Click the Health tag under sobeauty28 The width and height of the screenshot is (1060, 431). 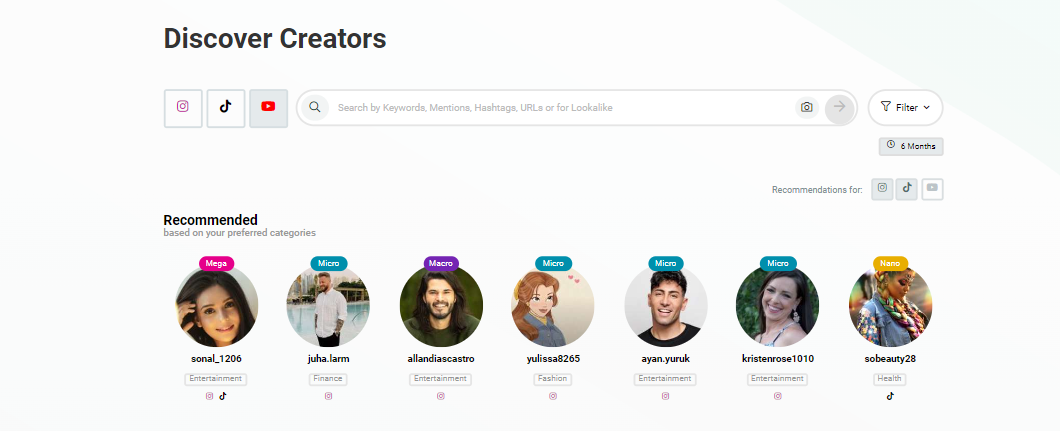[889, 379]
